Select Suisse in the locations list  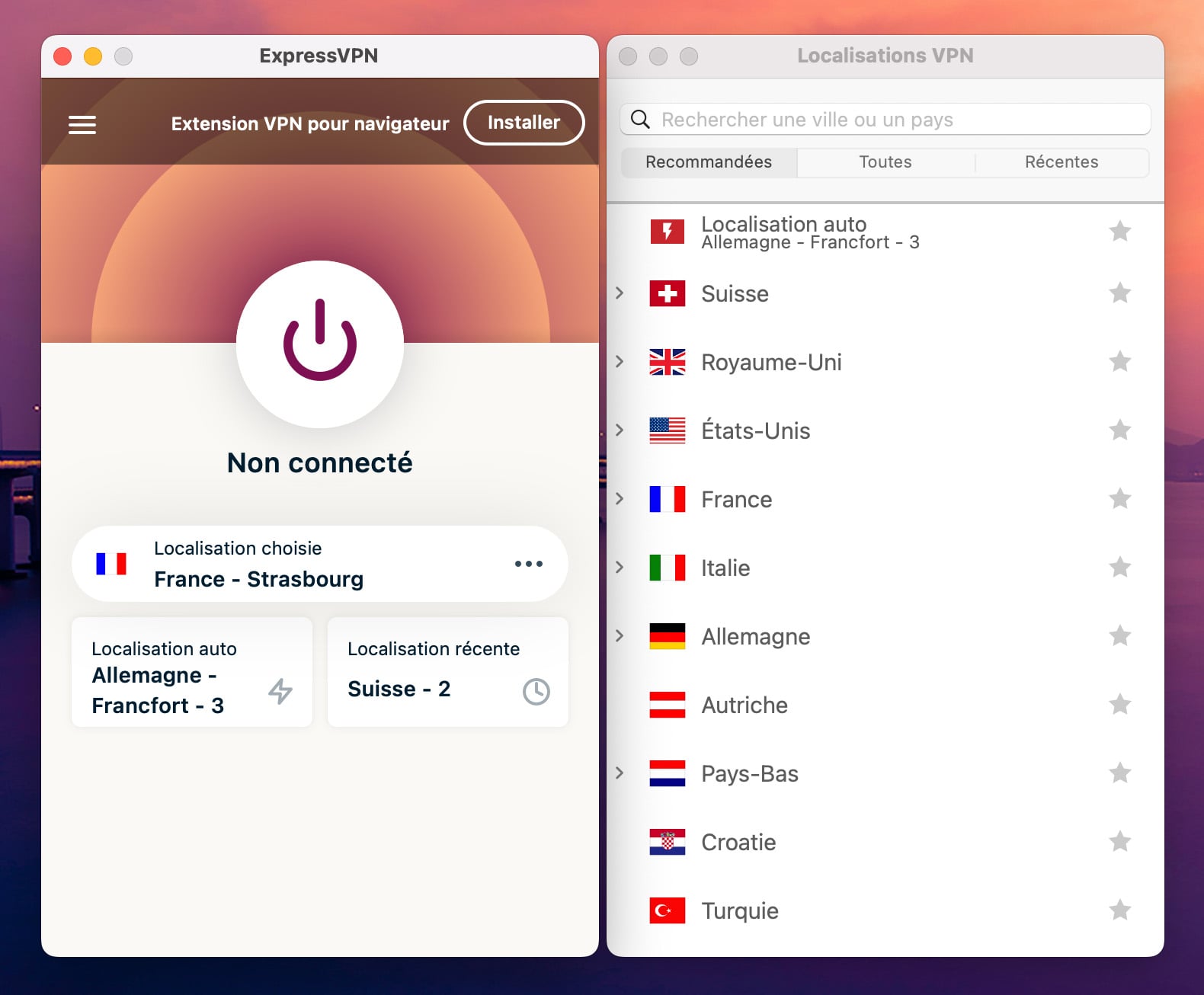(885, 293)
